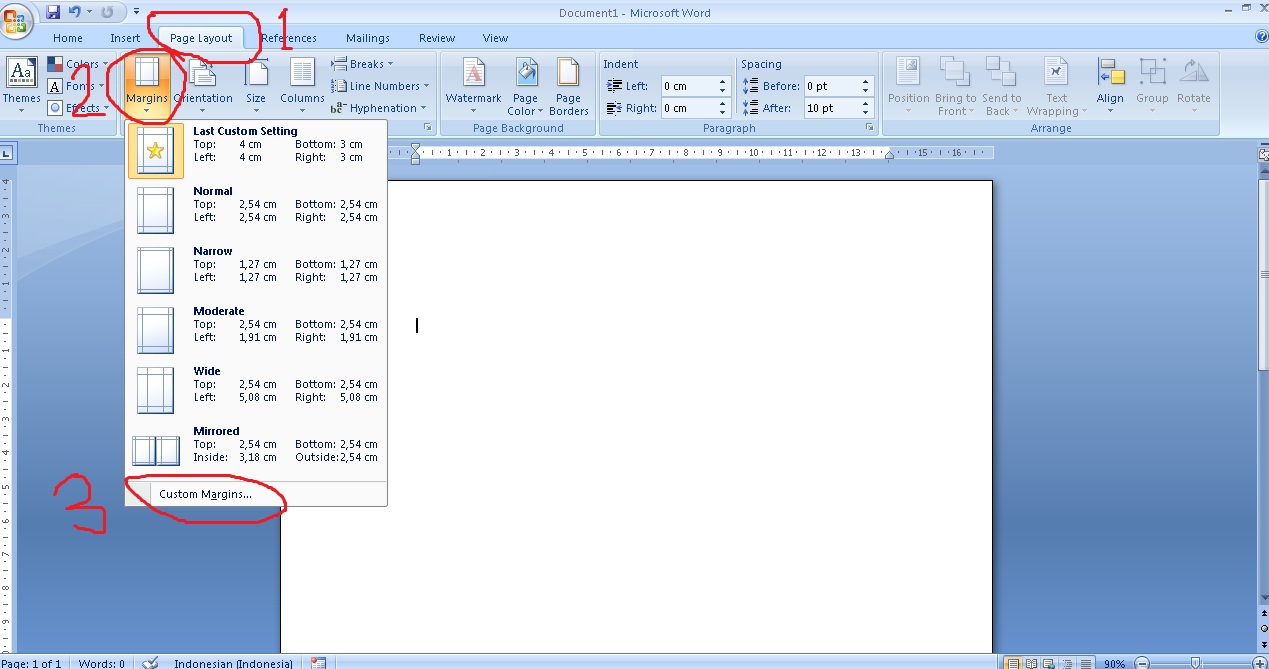Viewport: 1269px width, 669px height.
Task: Click the Columns button
Action: (x=302, y=87)
